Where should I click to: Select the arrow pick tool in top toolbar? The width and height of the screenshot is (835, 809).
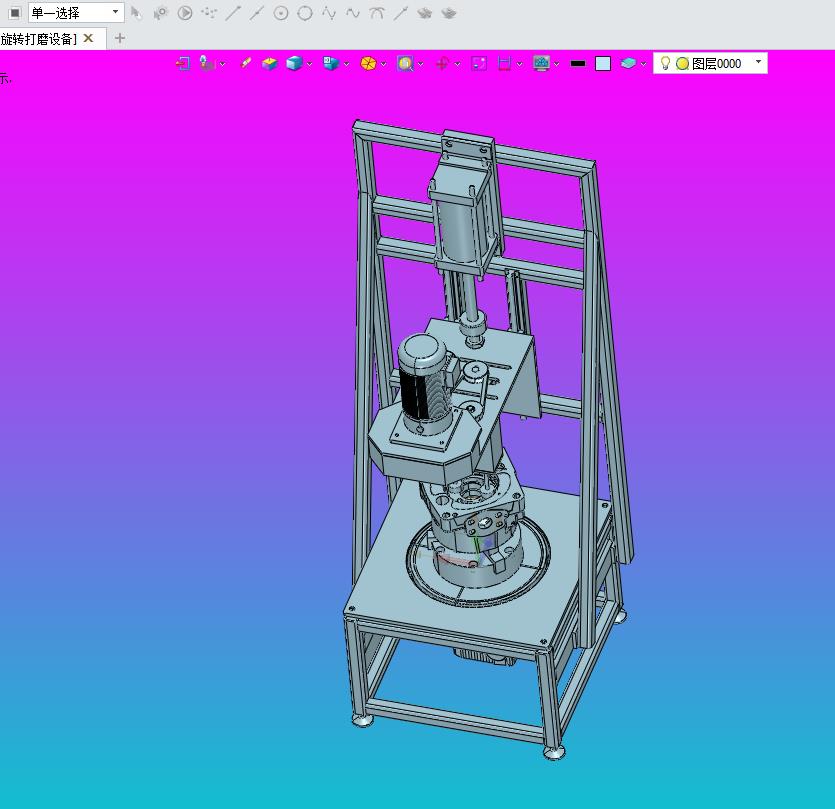(136, 13)
